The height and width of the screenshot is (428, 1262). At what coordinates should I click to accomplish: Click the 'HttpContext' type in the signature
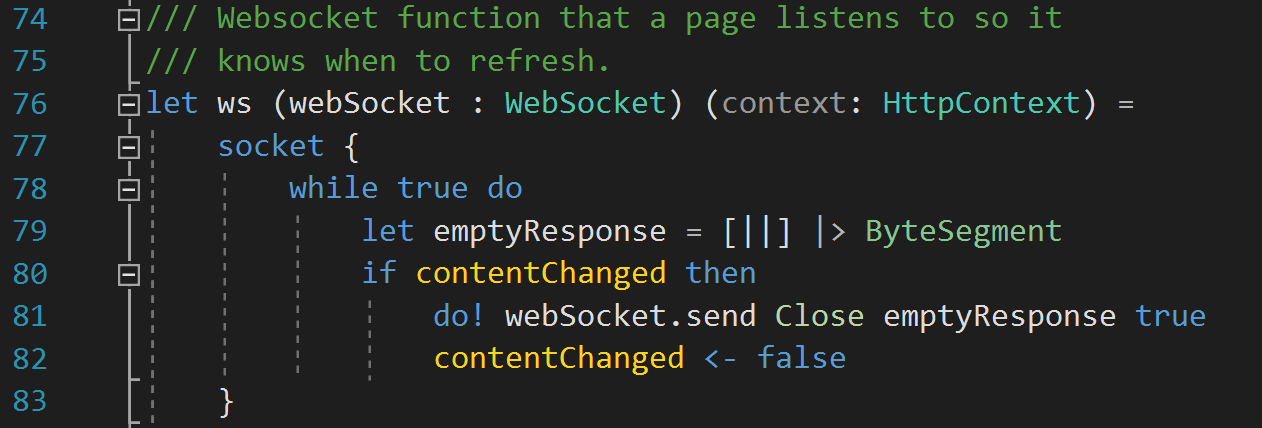981,104
